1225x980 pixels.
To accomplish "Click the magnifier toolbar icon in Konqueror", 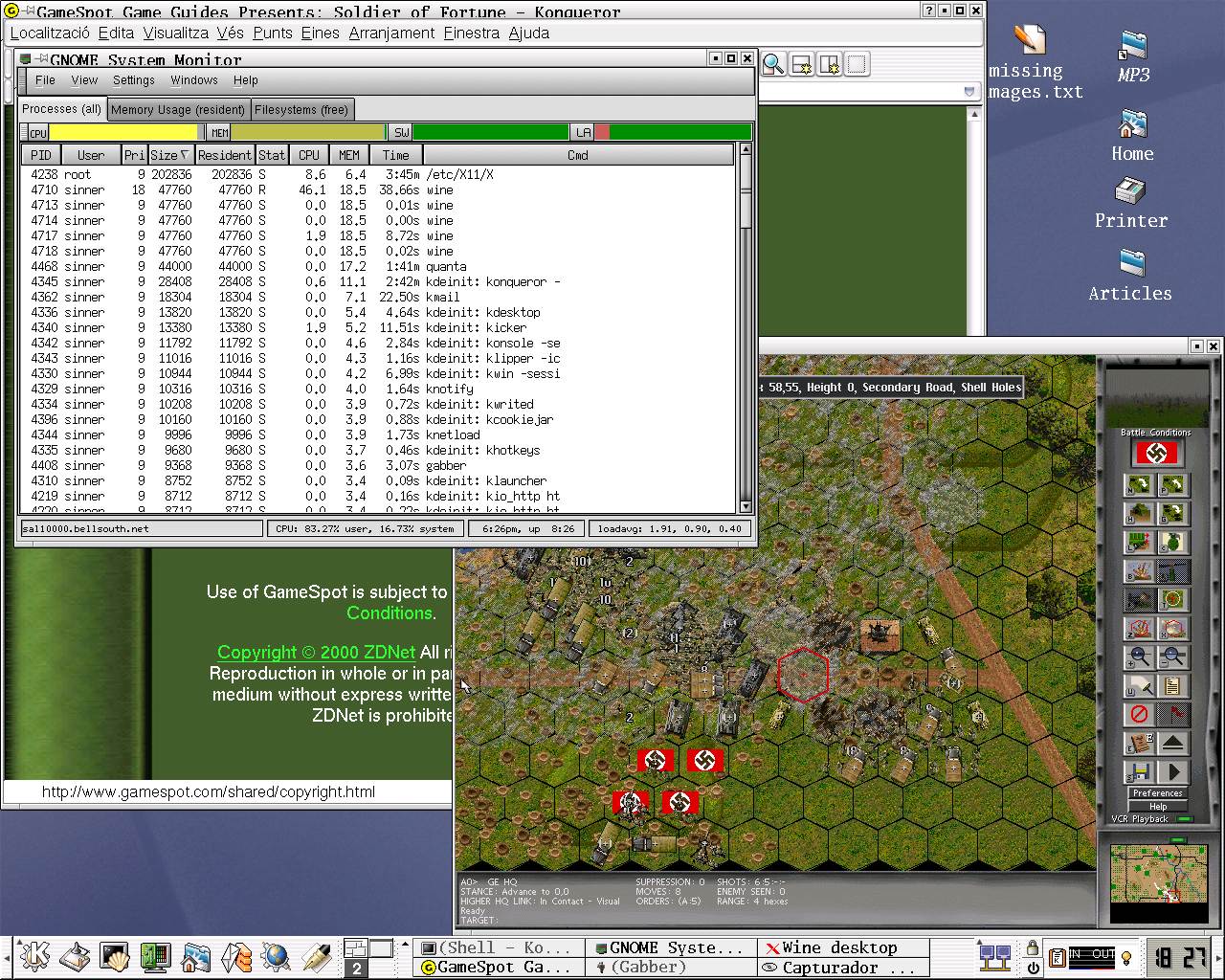I will (x=773, y=65).
